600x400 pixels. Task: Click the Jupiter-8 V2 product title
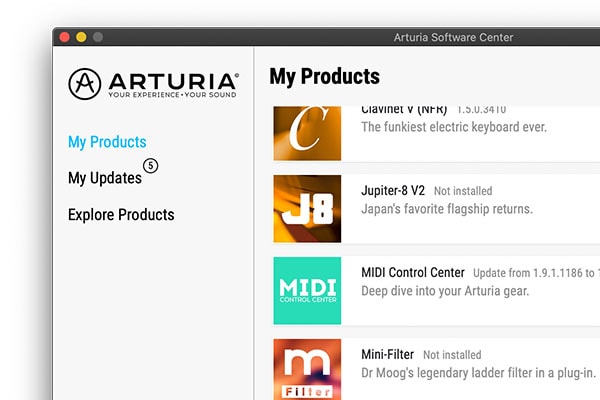393,191
